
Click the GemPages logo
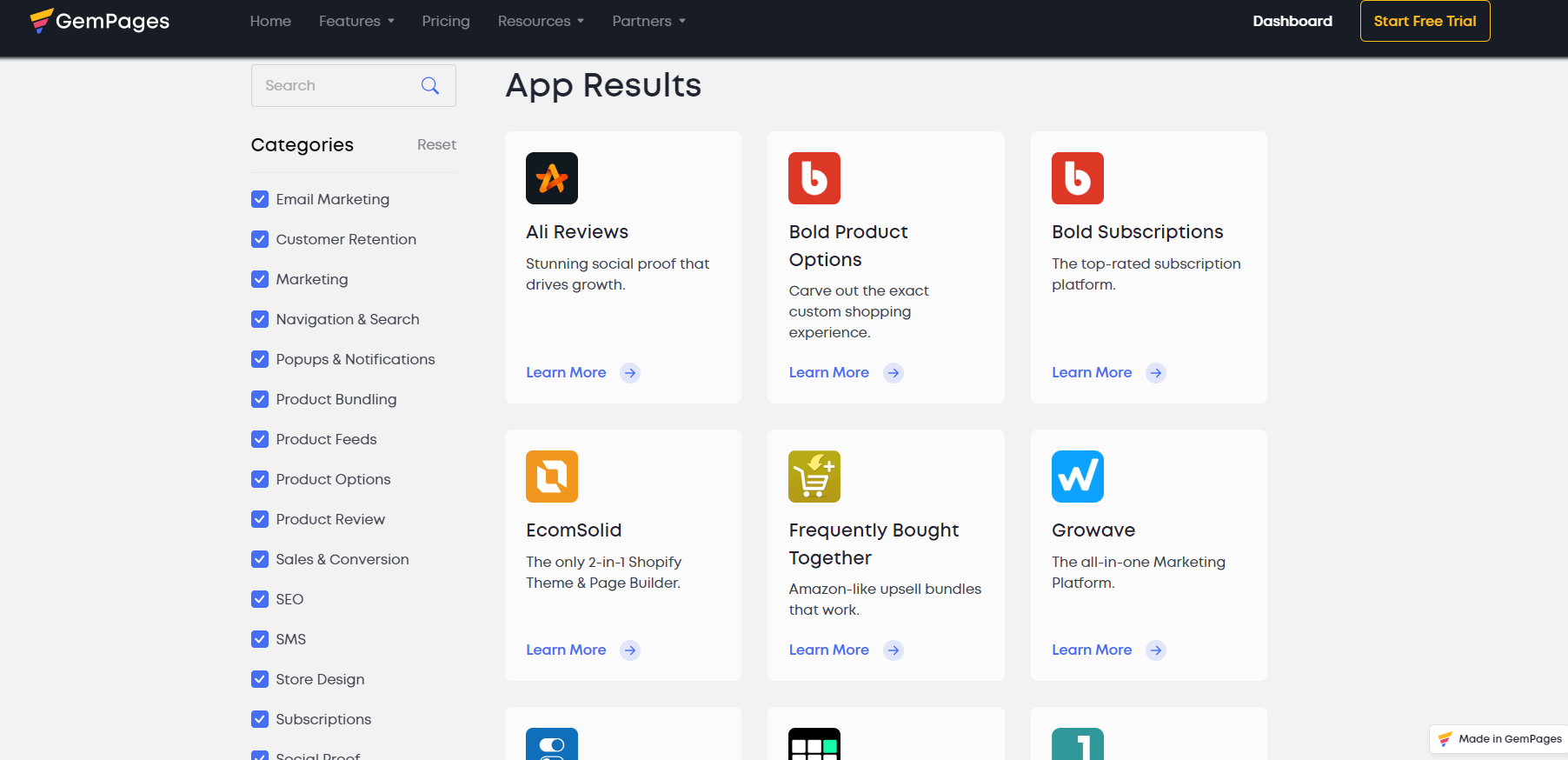pos(100,21)
